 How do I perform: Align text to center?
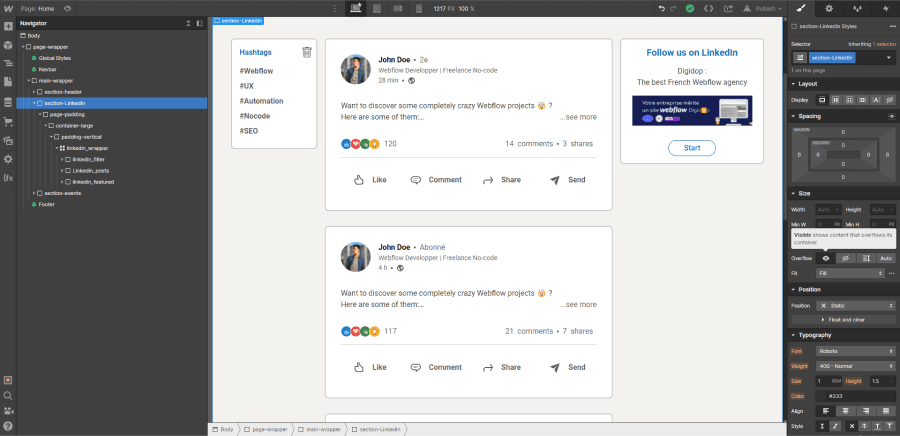(x=845, y=411)
